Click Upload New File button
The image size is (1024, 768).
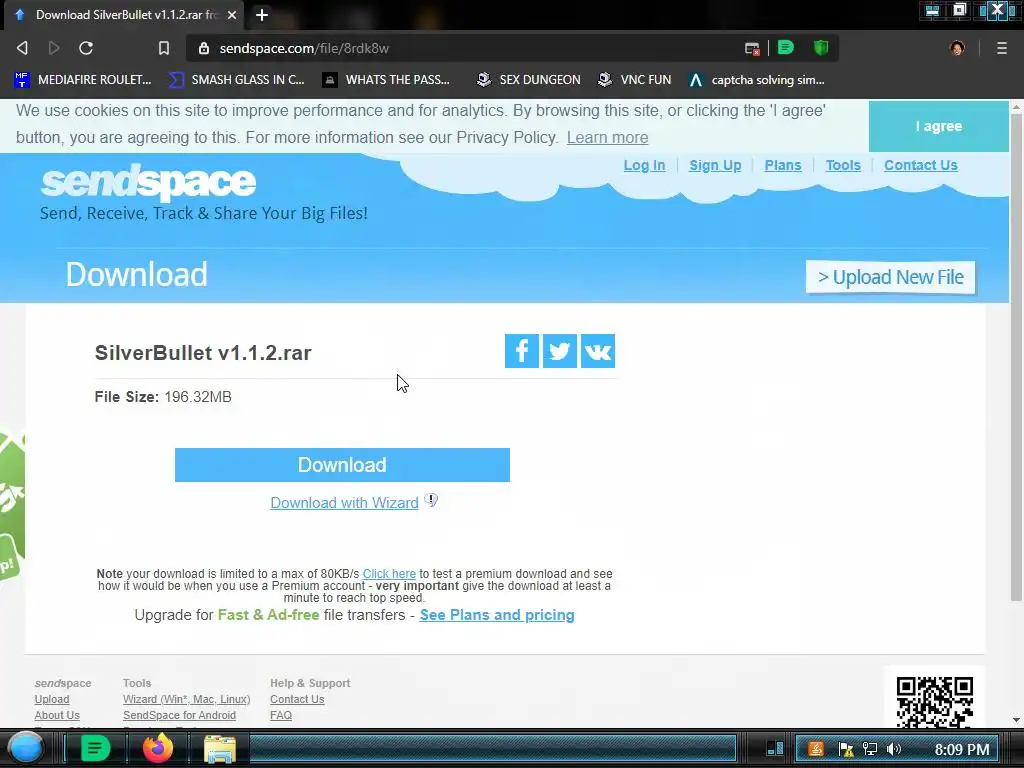890,278
